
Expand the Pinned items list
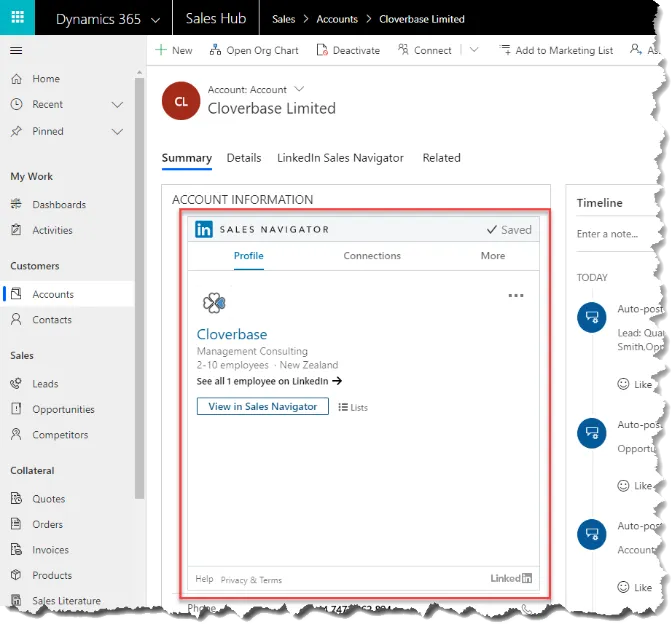(x=117, y=131)
